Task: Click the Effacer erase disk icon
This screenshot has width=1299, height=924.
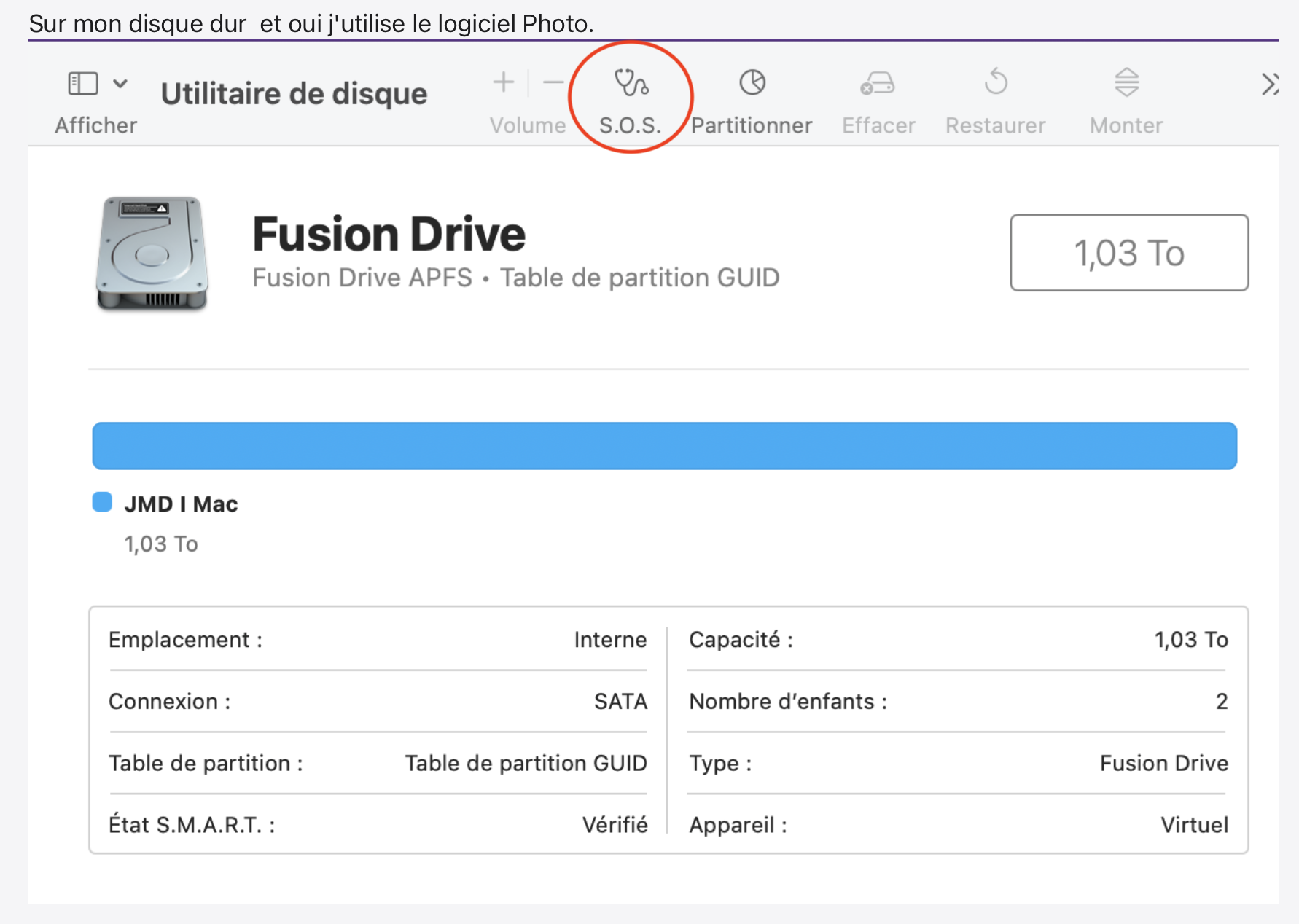Action: [x=878, y=83]
